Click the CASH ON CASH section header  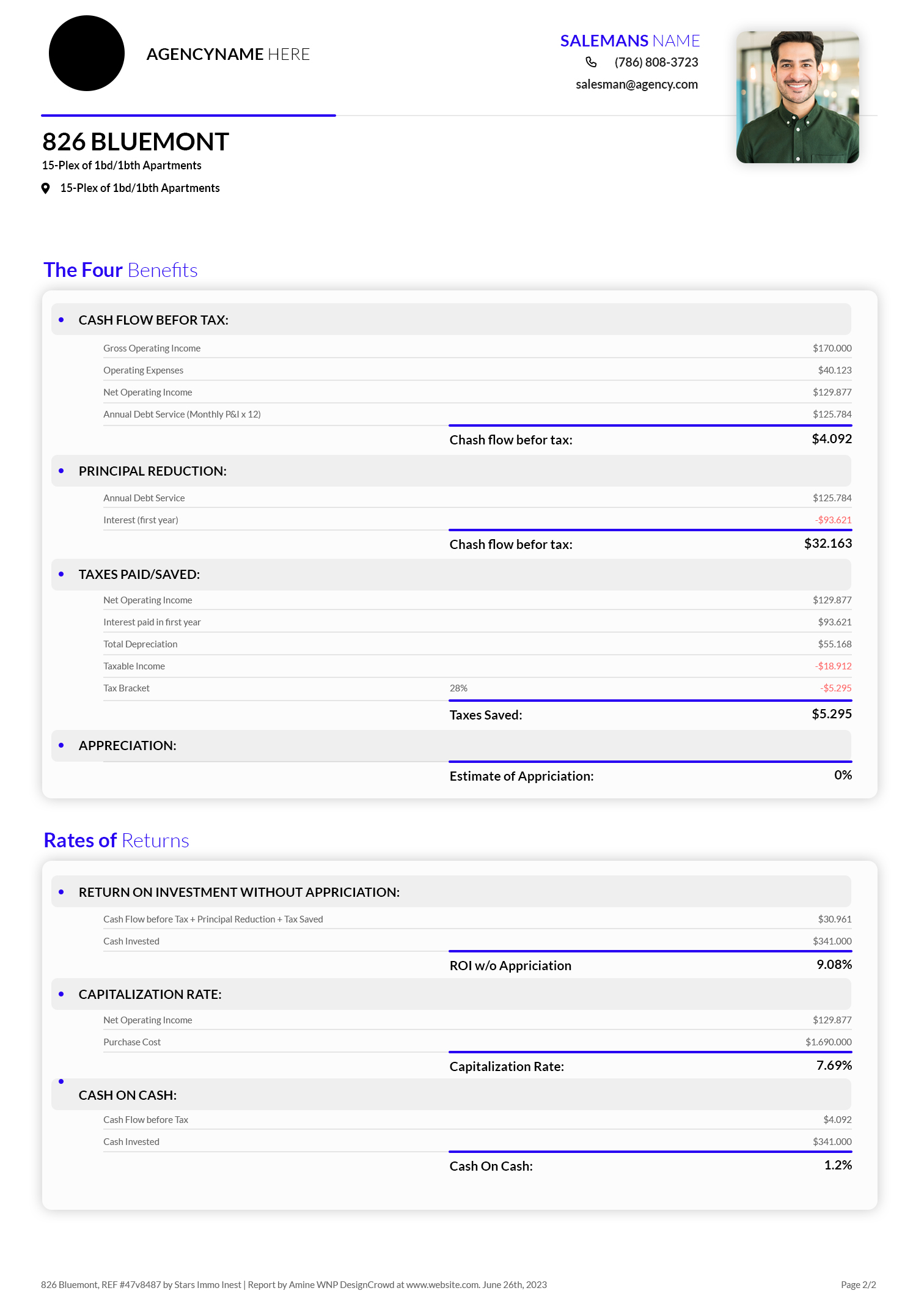[128, 1095]
